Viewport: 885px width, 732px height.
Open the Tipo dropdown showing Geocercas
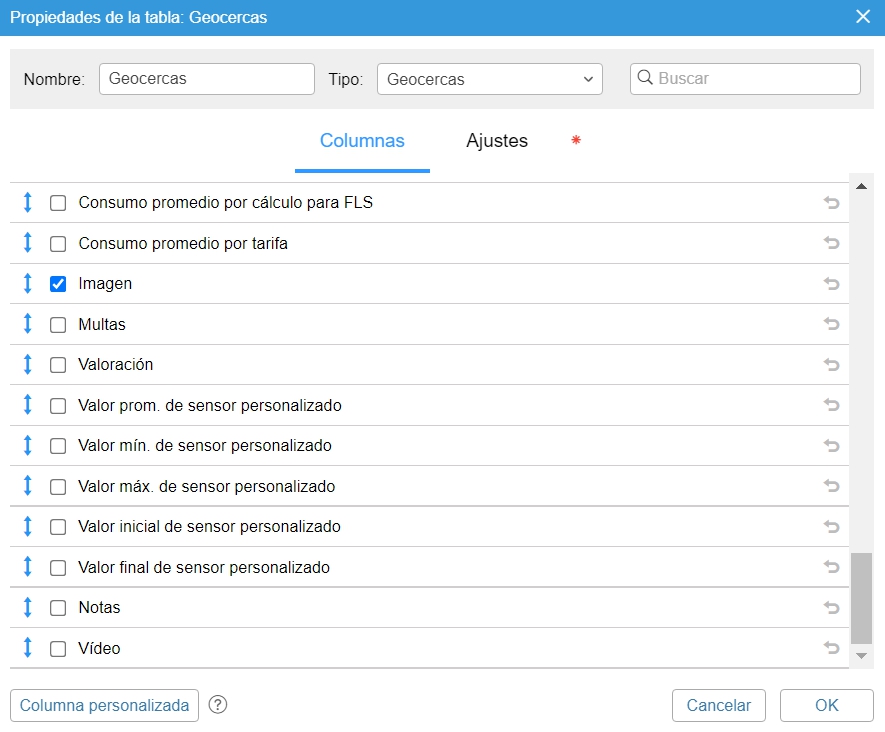(489, 79)
